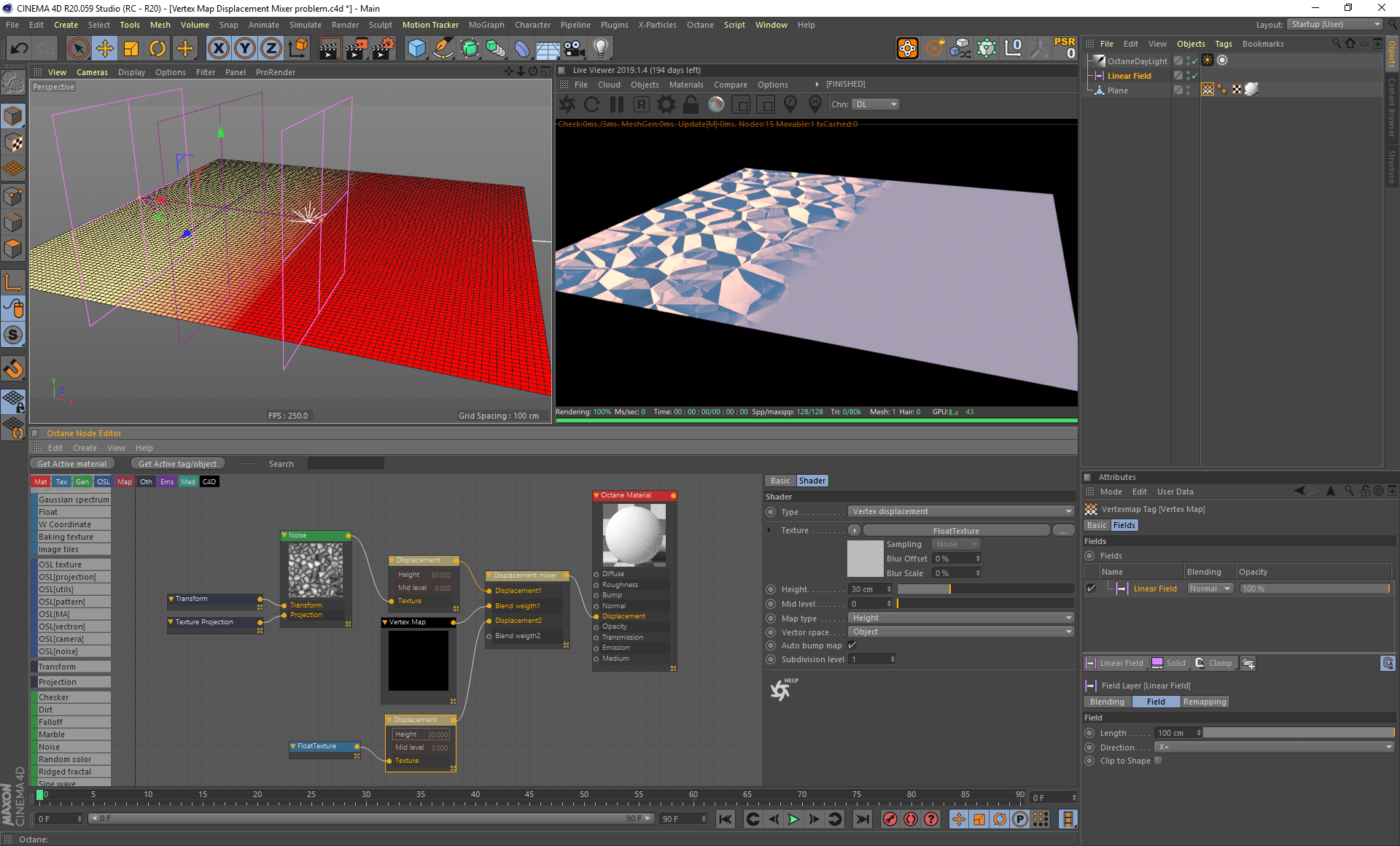The image size is (1400, 846).
Task: Toggle the Auto bump map checkbox
Action: pyautogui.click(x=852, y=645)
